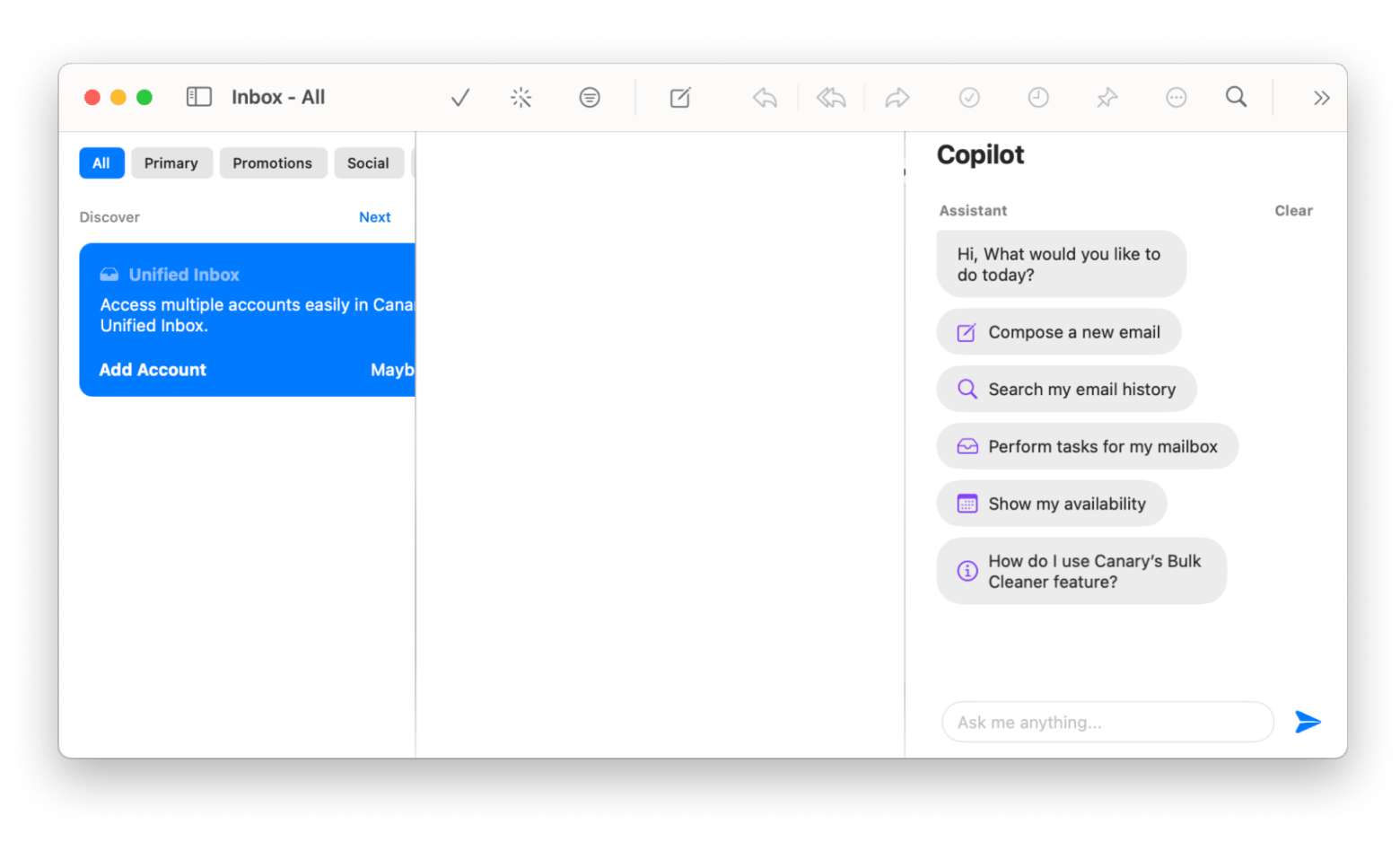Click the Reply All double-arrow icon
The width and height of the screenshot is (1400, 842).
(x=831, y=98)
